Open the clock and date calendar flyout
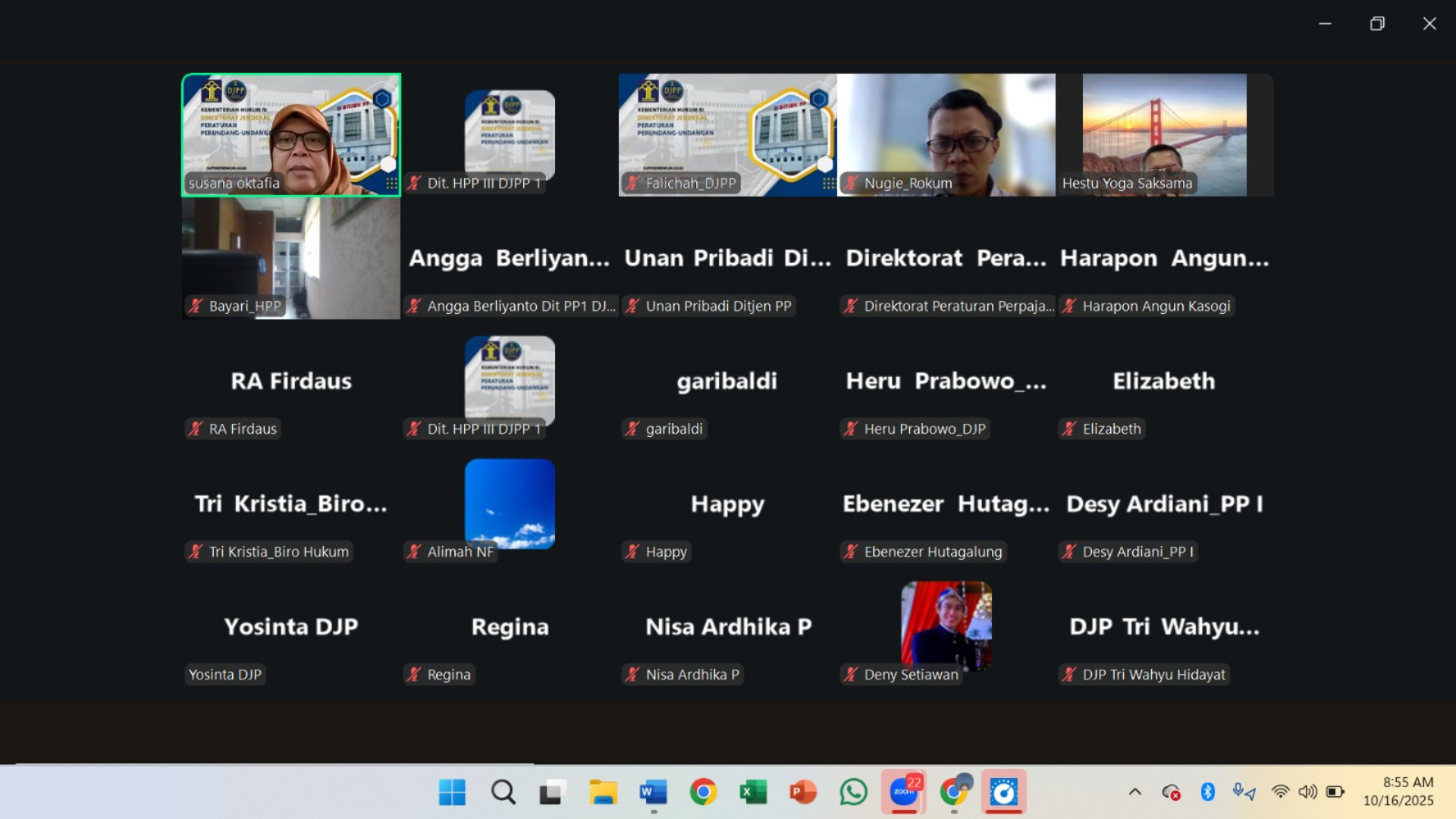Image resolution: width=1456 pixels, height=819 pixels. 1398,792
